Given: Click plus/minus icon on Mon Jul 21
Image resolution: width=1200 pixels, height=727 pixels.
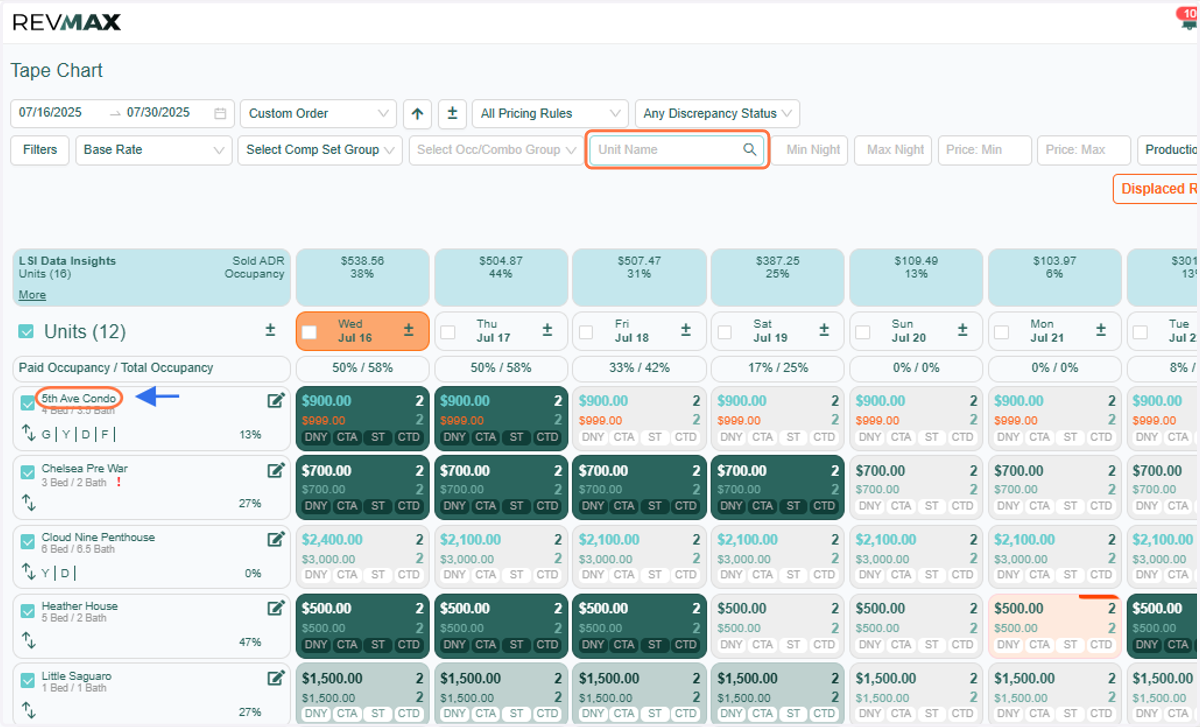Looking at the screenshot, I should coord(1102,330).
